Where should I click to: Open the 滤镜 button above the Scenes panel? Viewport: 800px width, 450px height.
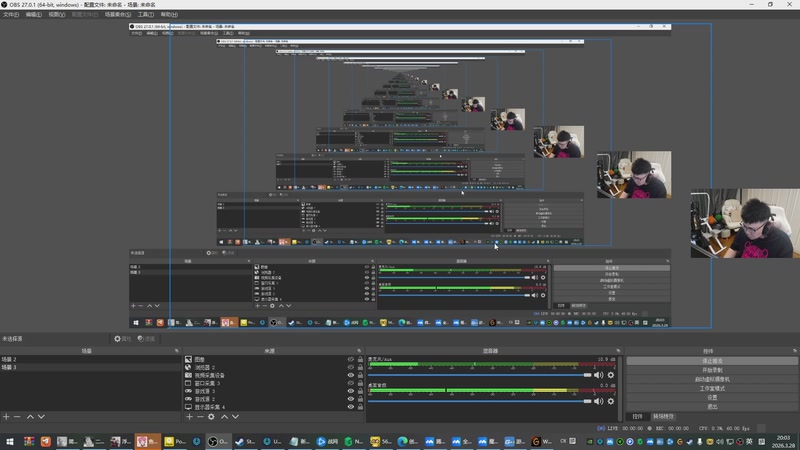[x=146, y=339]
